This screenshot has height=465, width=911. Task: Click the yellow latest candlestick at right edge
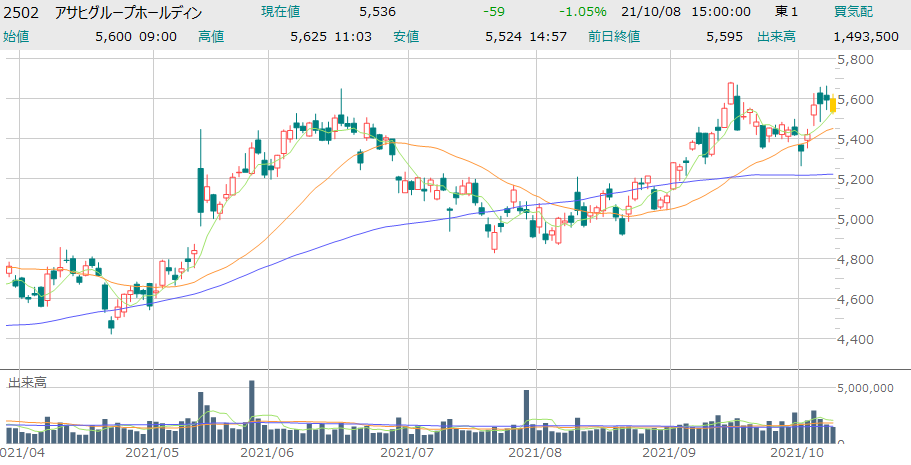click(x=832, y=104)
